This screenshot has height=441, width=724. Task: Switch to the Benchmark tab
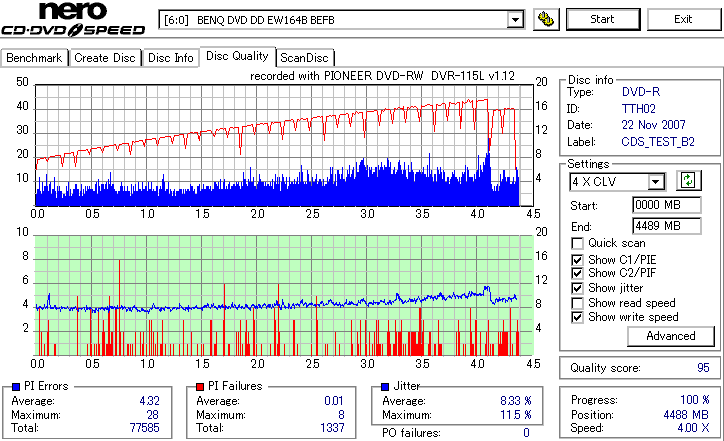pyautogui.click(x=34, y=58)
